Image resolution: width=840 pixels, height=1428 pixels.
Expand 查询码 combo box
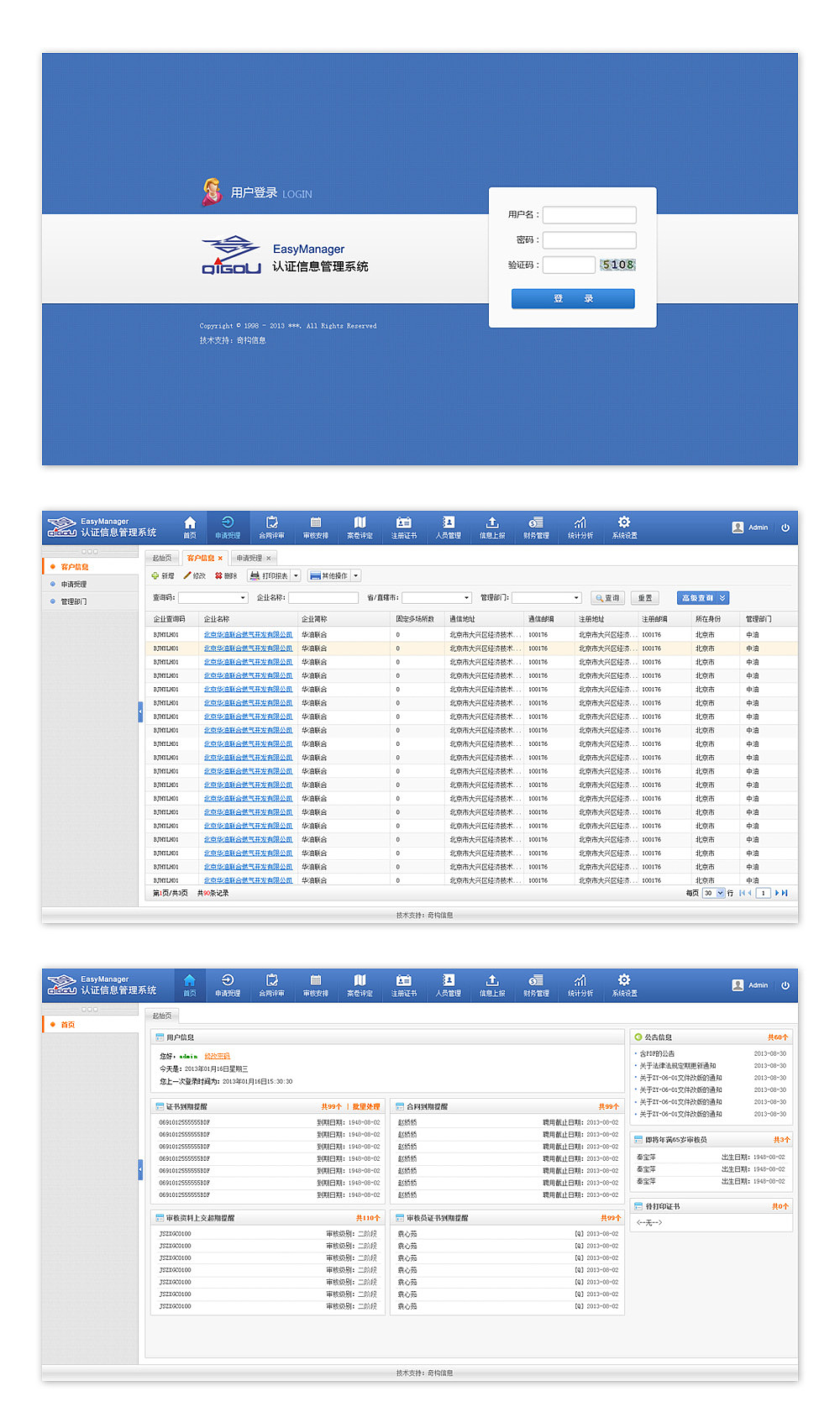(x=244, y=598)
